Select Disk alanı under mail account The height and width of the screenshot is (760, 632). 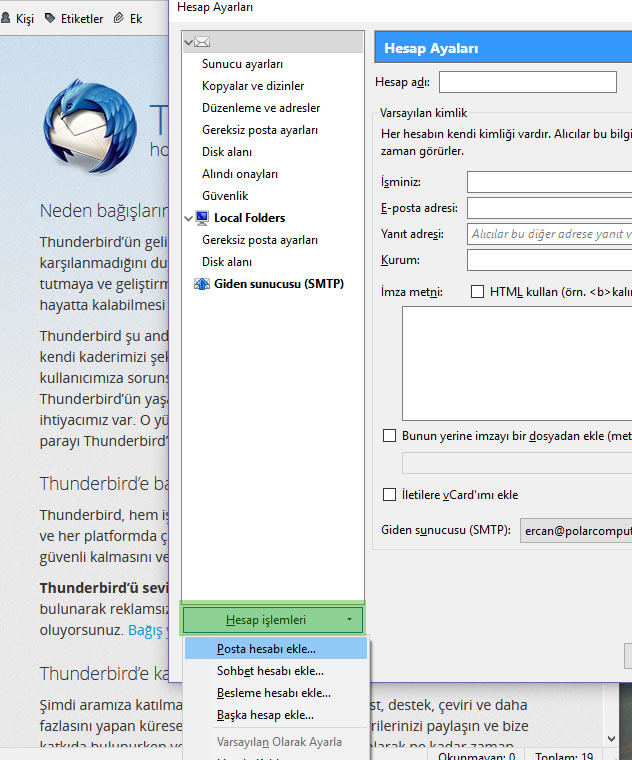(x=227, y=152)
